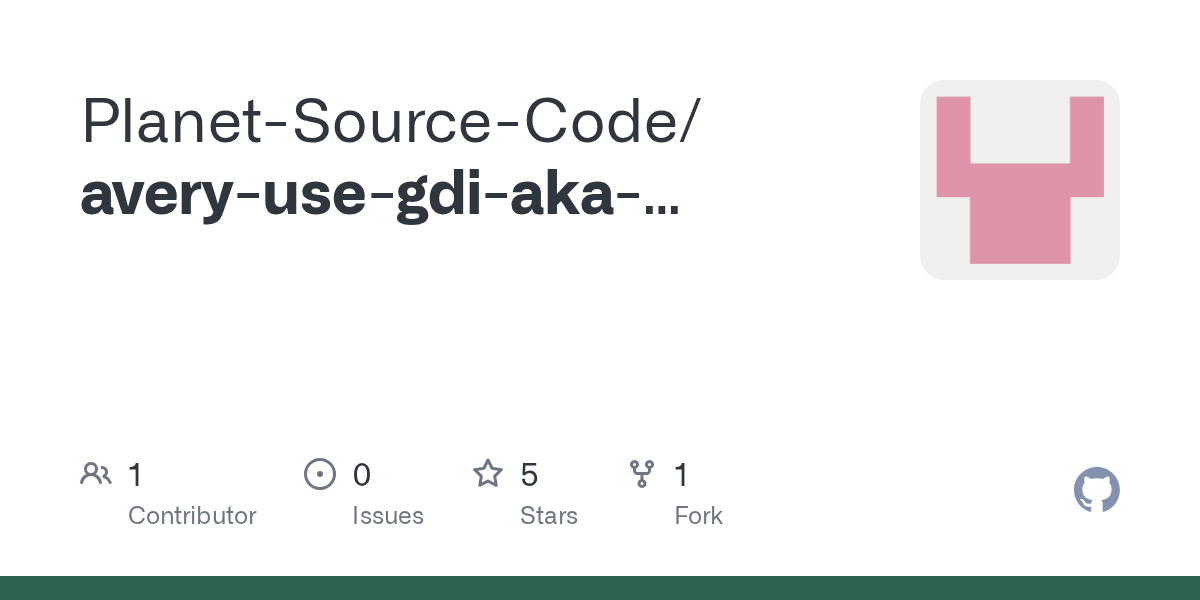Click the green language bar
Viewport: 1200px width, 600px height.
(x=600, y=588)
